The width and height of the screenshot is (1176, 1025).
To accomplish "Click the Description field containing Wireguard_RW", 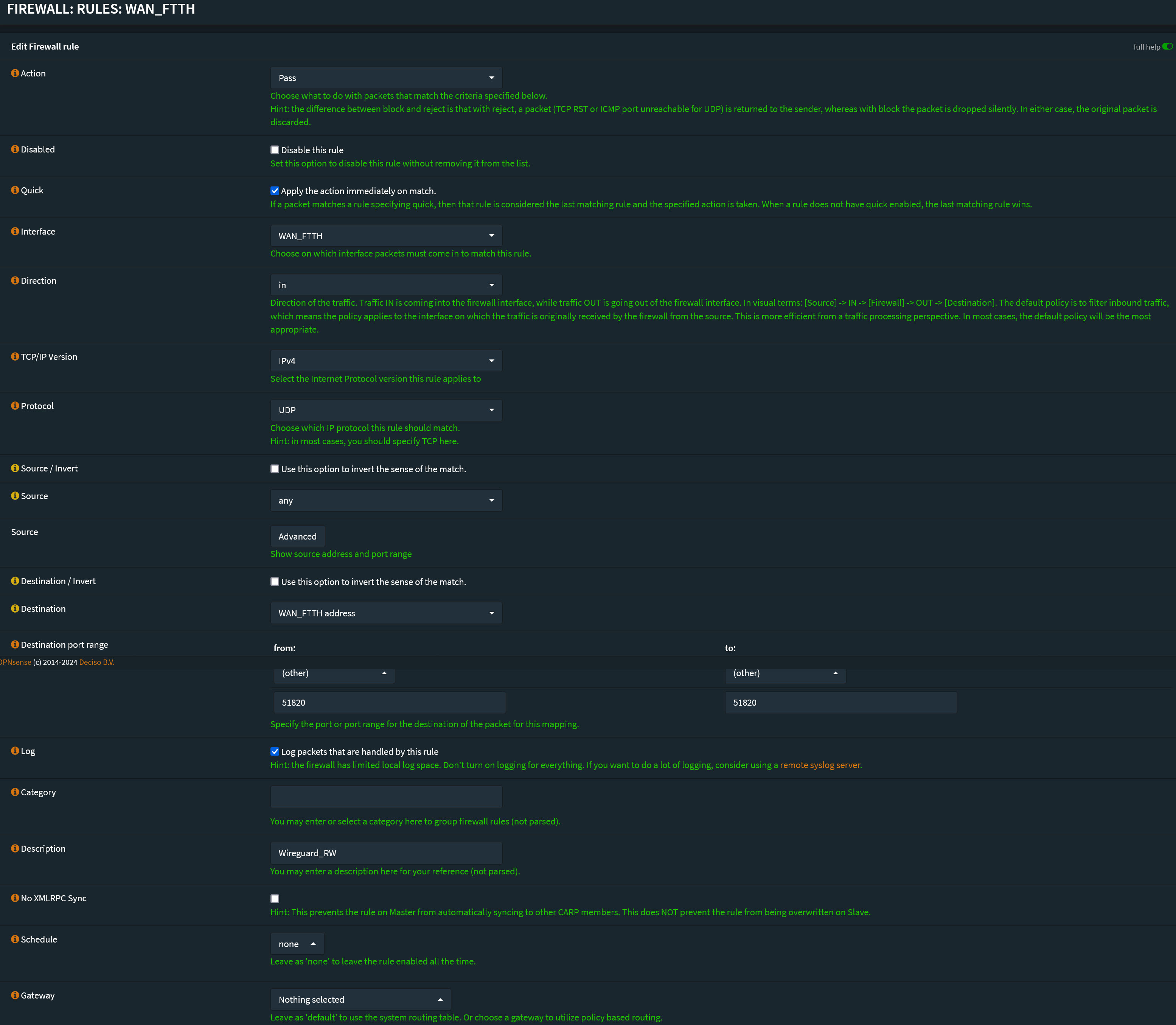I will coord(386,853).
